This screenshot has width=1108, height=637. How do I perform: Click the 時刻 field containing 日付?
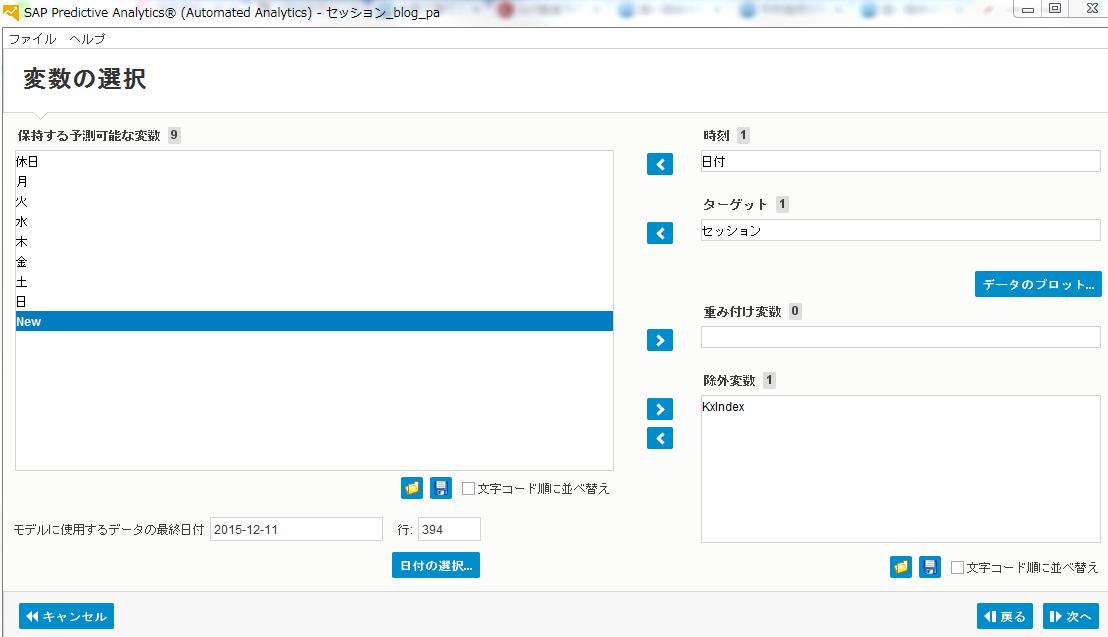click(x=900, y=161)
